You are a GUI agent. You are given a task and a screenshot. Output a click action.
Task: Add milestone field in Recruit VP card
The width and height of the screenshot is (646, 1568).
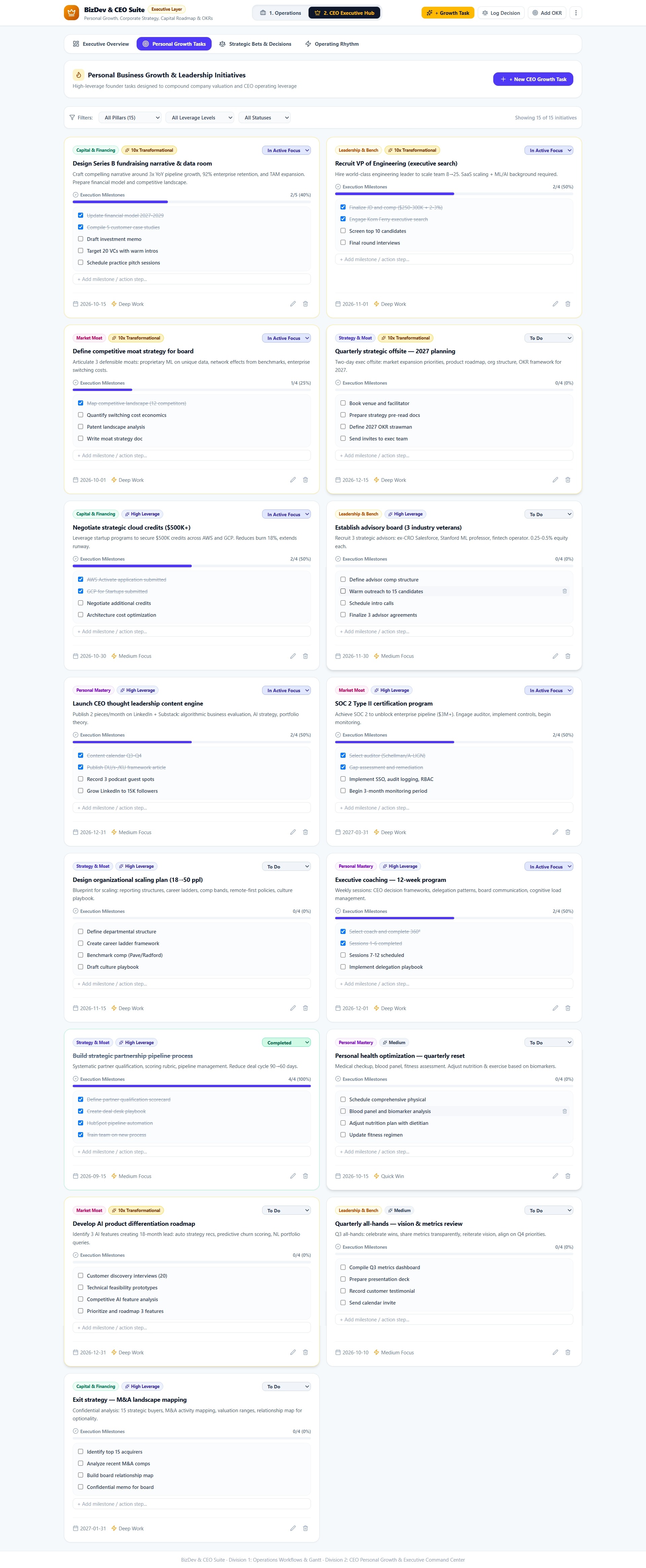point(454,259)
